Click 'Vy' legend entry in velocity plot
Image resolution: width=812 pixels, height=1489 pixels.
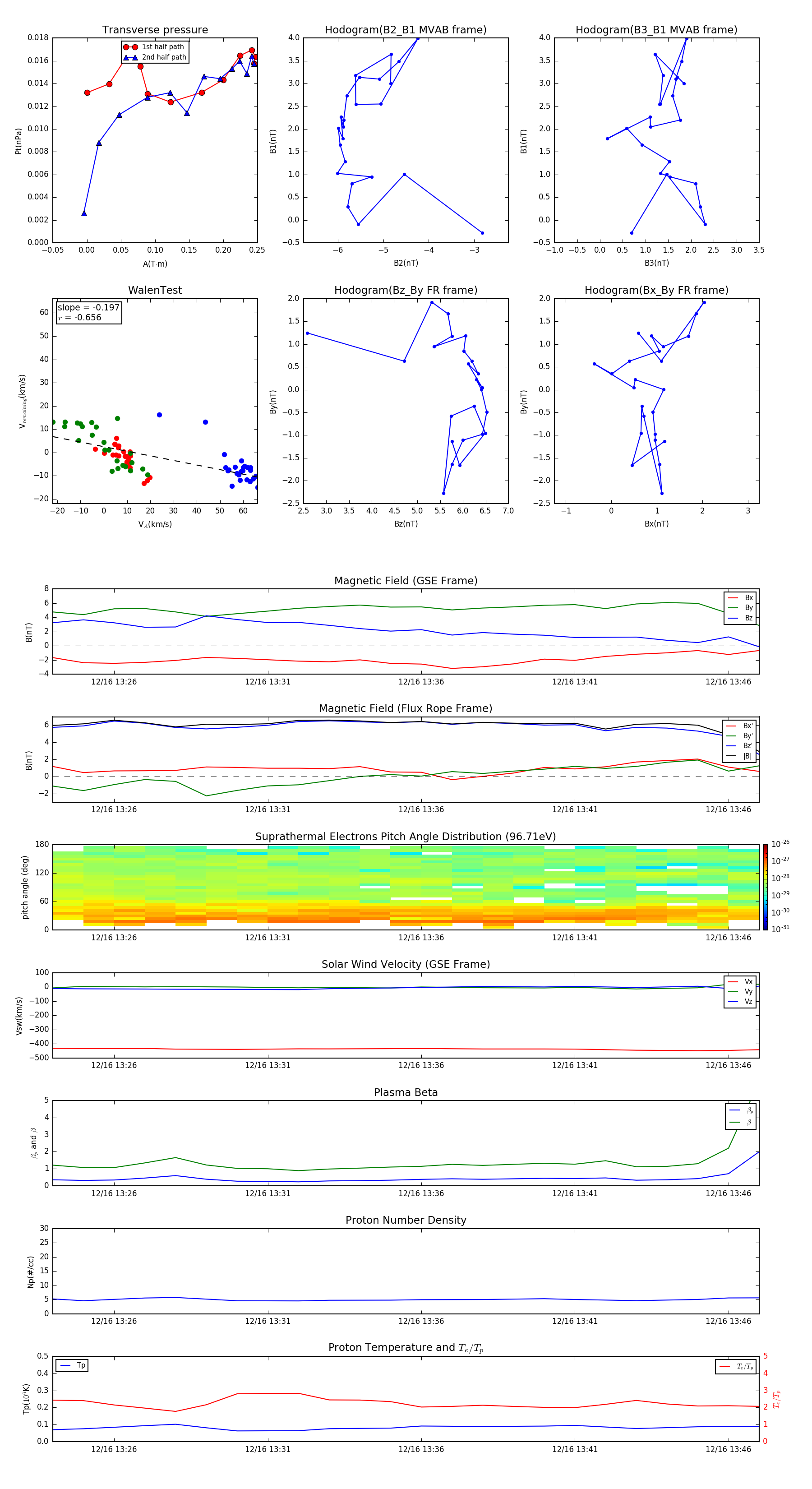pyautogui.click(x=741, y=991)
